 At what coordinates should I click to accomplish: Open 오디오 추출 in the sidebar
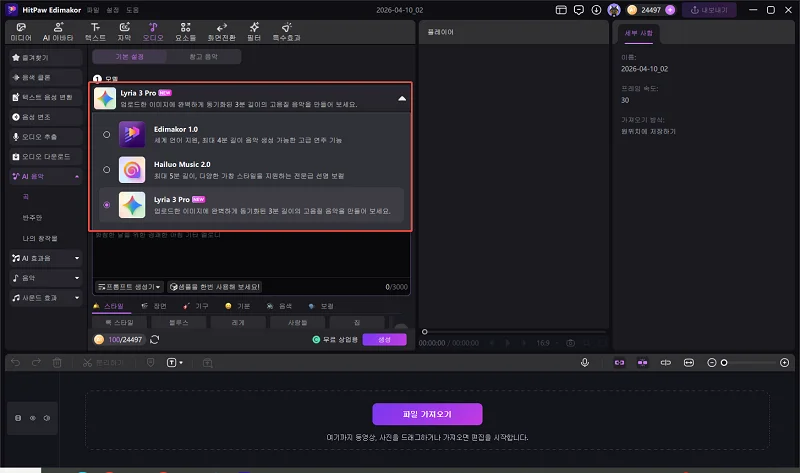(x=46, y=137)
